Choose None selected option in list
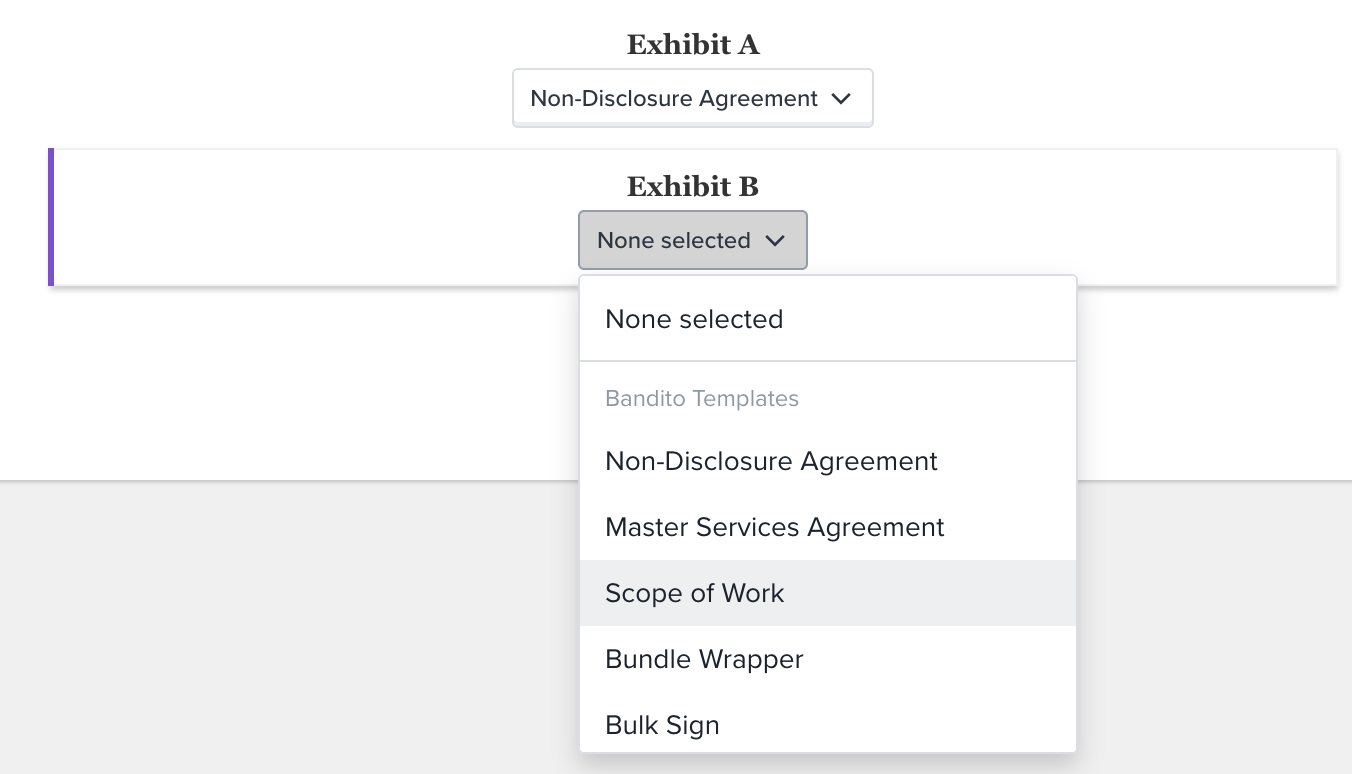This screenshot has height=774, width=1352. 828,319
